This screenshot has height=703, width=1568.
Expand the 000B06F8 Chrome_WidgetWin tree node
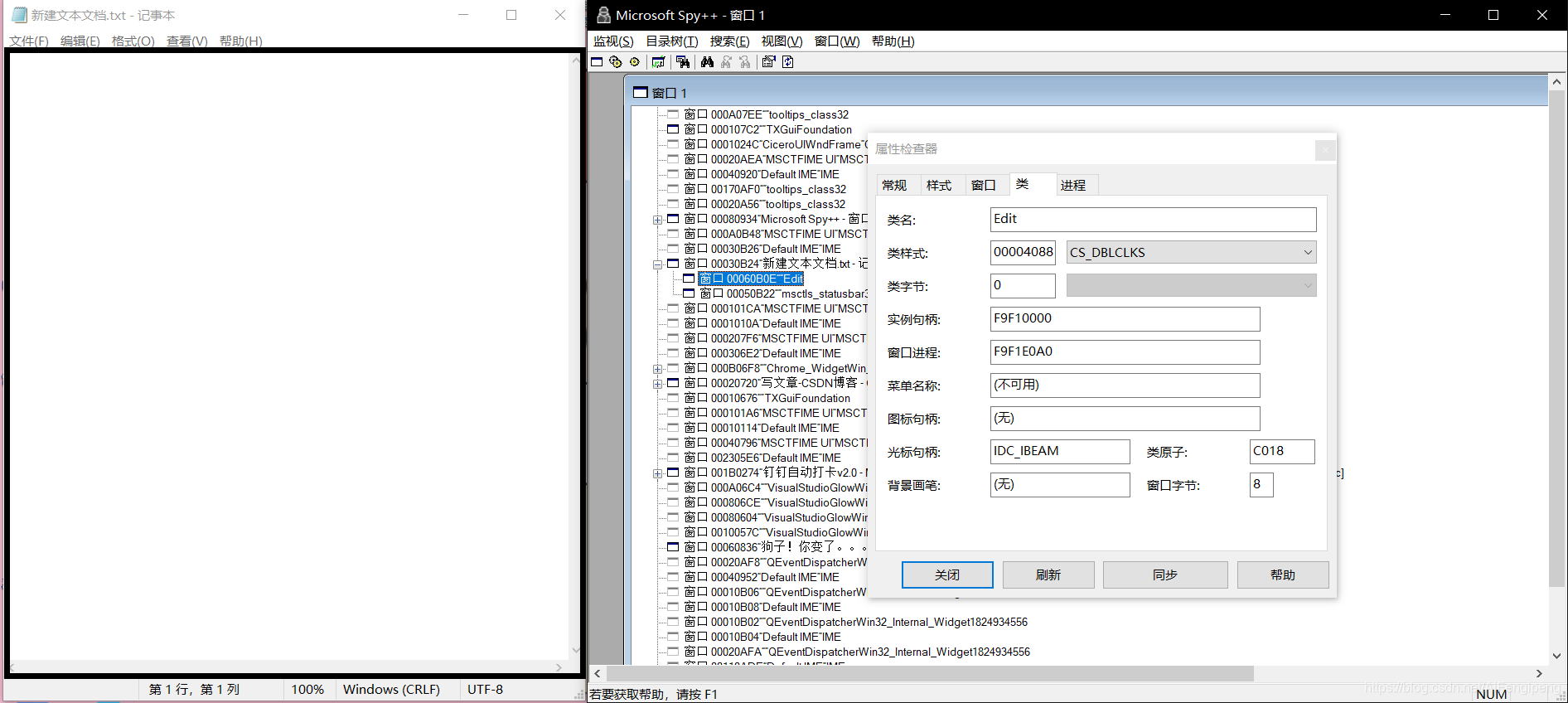(x=657, y=369)
